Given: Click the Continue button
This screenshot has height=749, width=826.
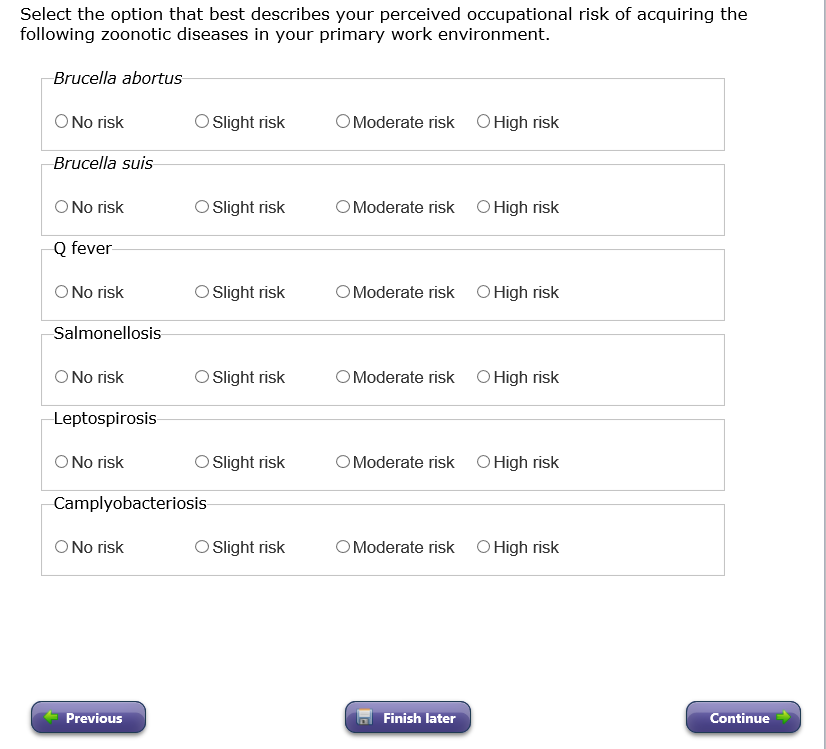Looking at the screenshot, I should (x=743, y=718).
